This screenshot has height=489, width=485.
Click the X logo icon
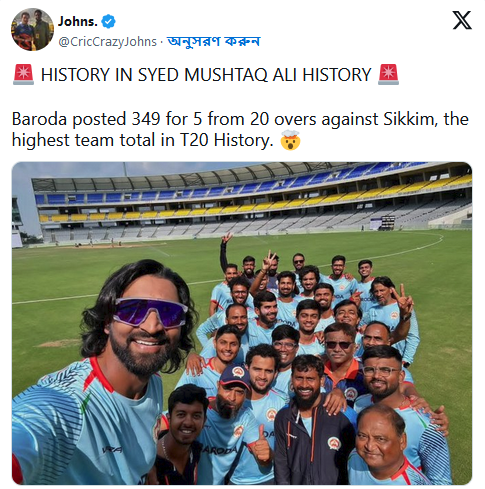click(x=462, y=20)
